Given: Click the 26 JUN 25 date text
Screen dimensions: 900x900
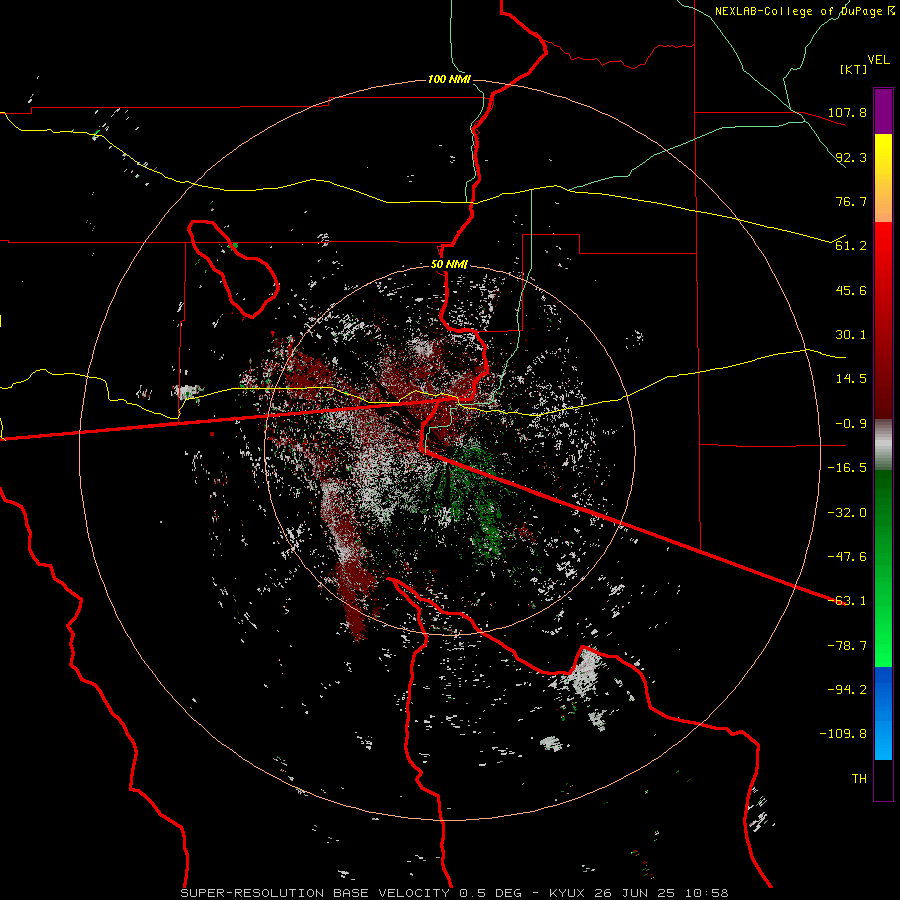Looking at the screenshot, I should (x=634, y=893).
